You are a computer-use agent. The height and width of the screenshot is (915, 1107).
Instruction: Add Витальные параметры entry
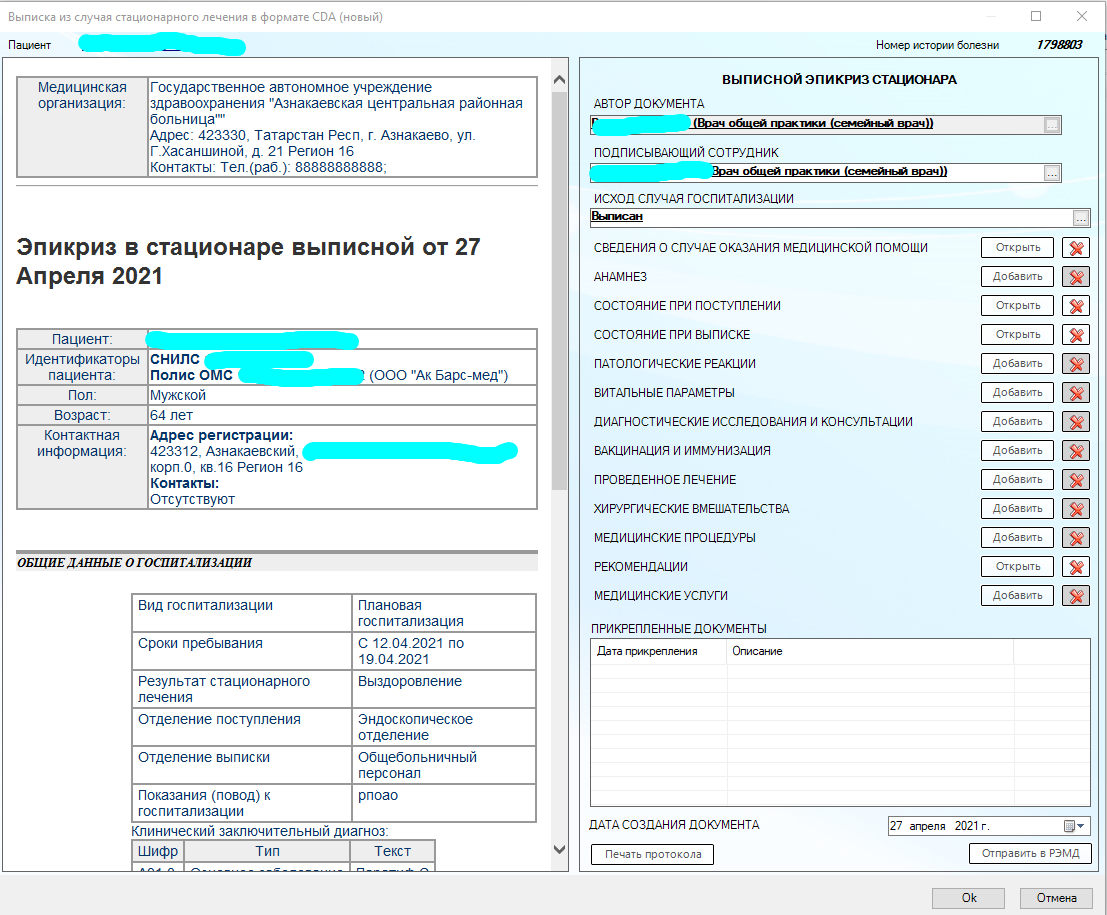(x=1017, y=393)
